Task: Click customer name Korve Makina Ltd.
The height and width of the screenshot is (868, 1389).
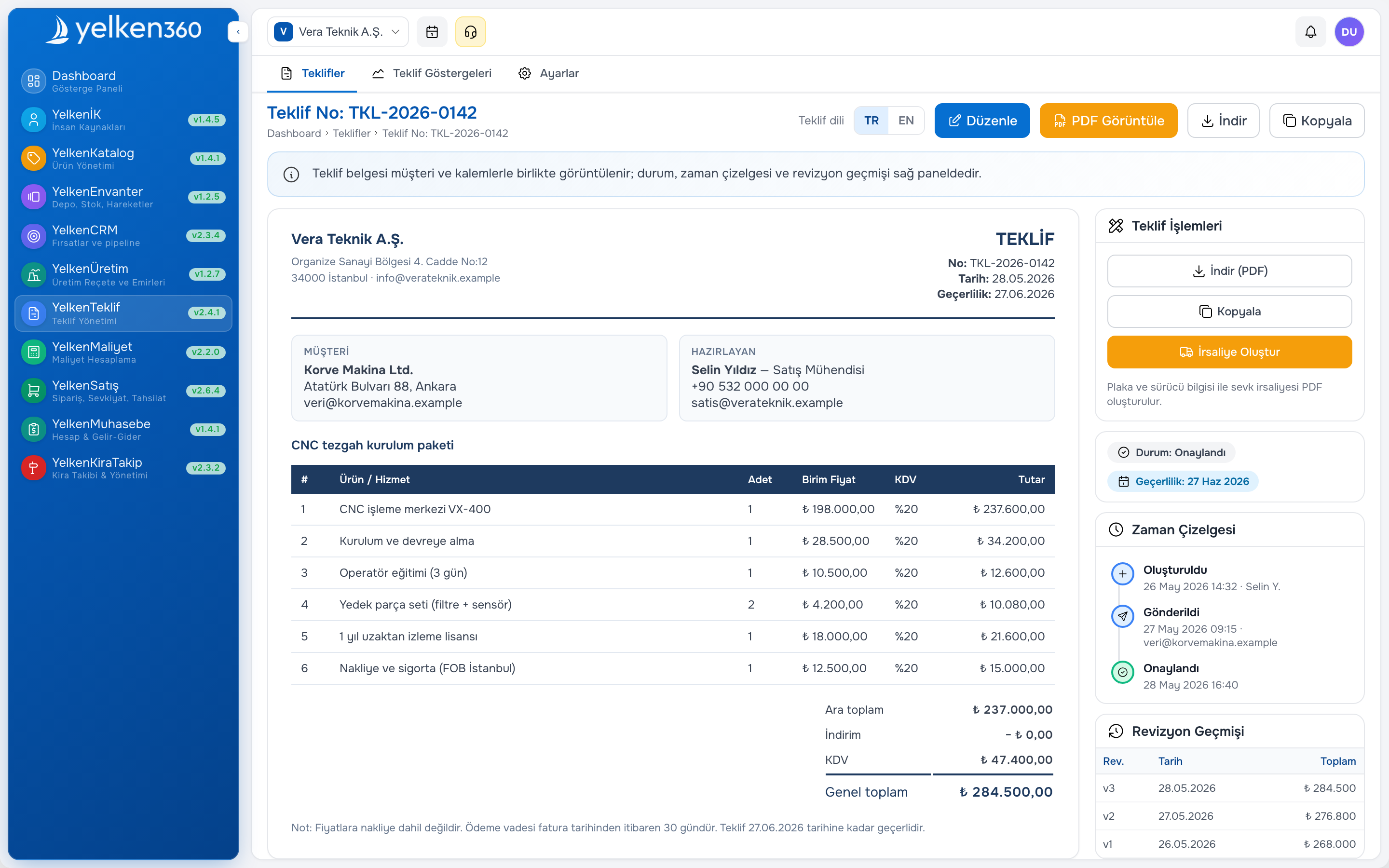Action: (358, 370)
